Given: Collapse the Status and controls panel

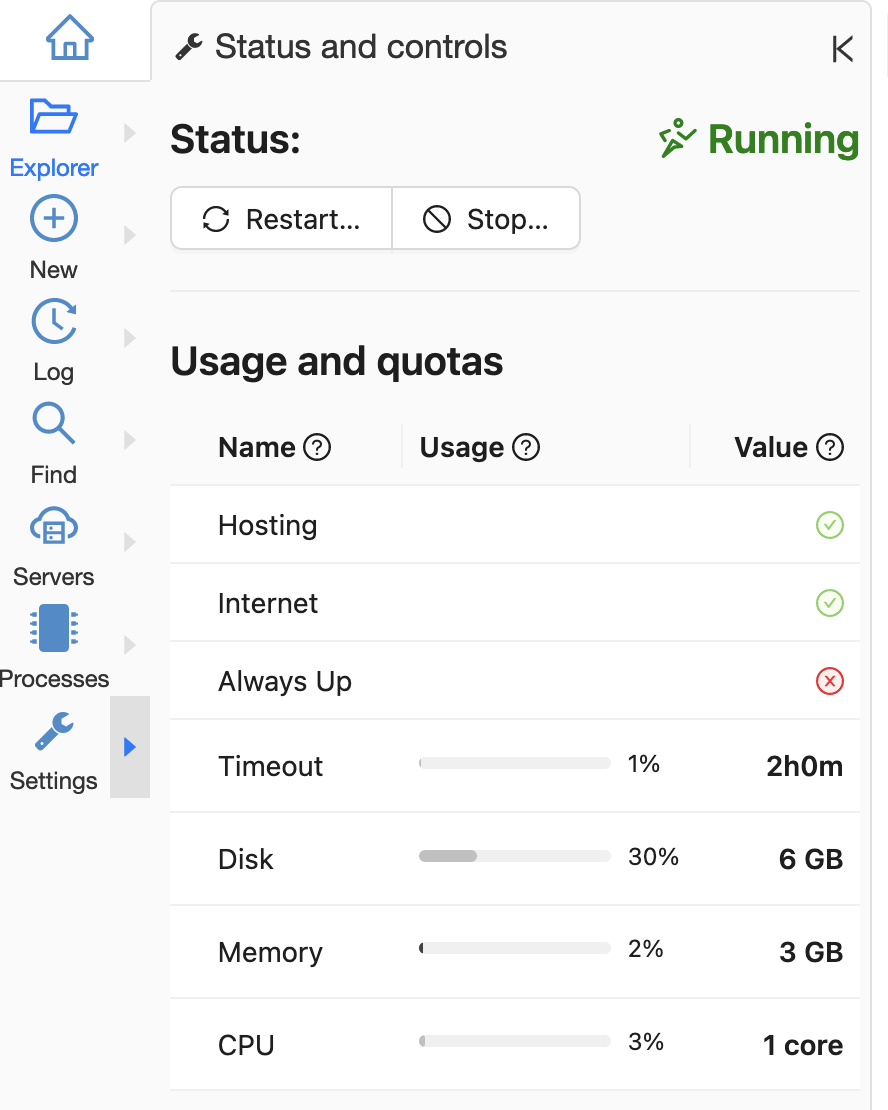Looking at the screenshot, I should pyautogui.click(x=842, y=49).
